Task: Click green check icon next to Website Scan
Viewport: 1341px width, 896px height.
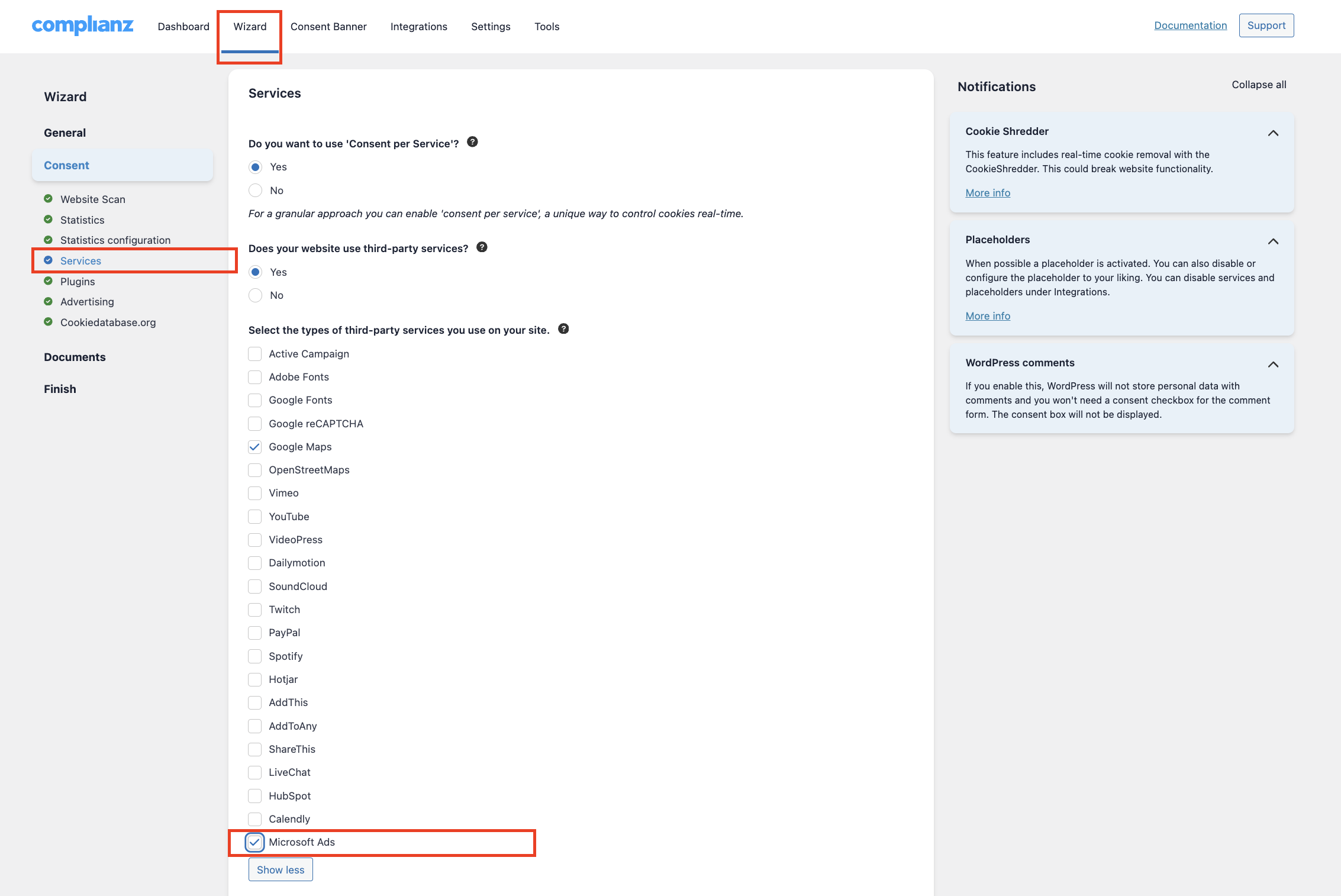Action: 49,199
